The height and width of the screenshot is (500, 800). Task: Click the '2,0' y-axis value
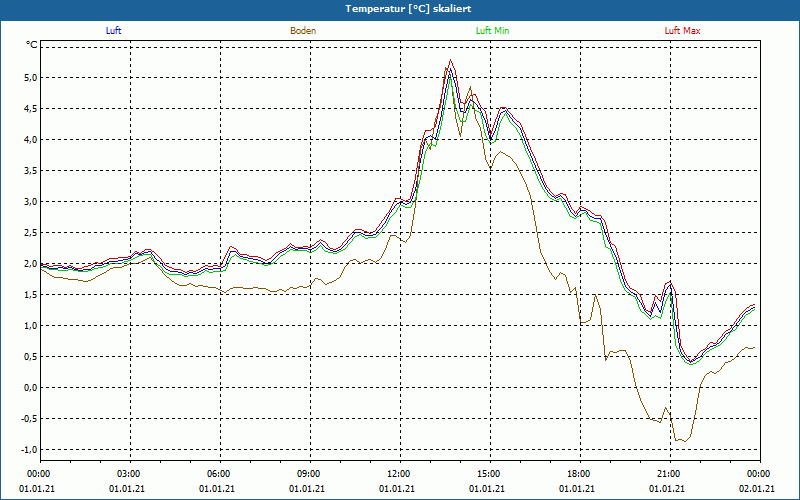[31, 264]
